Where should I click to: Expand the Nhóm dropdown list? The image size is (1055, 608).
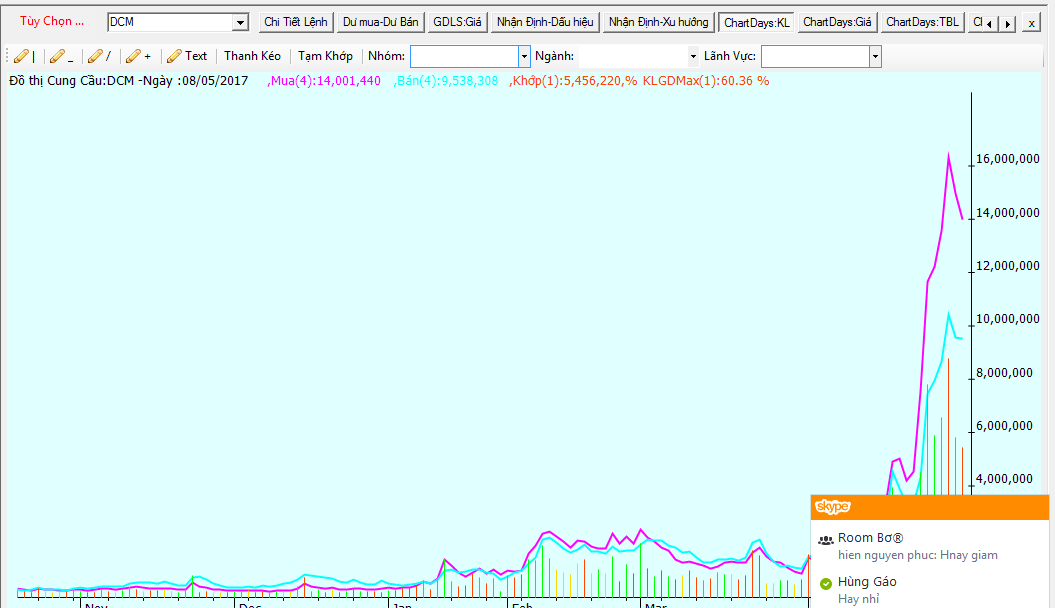point(524,56)
